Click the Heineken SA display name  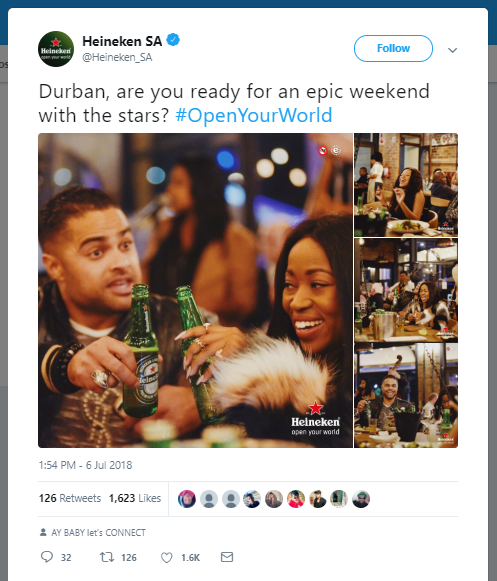click(x=122, y=41)
